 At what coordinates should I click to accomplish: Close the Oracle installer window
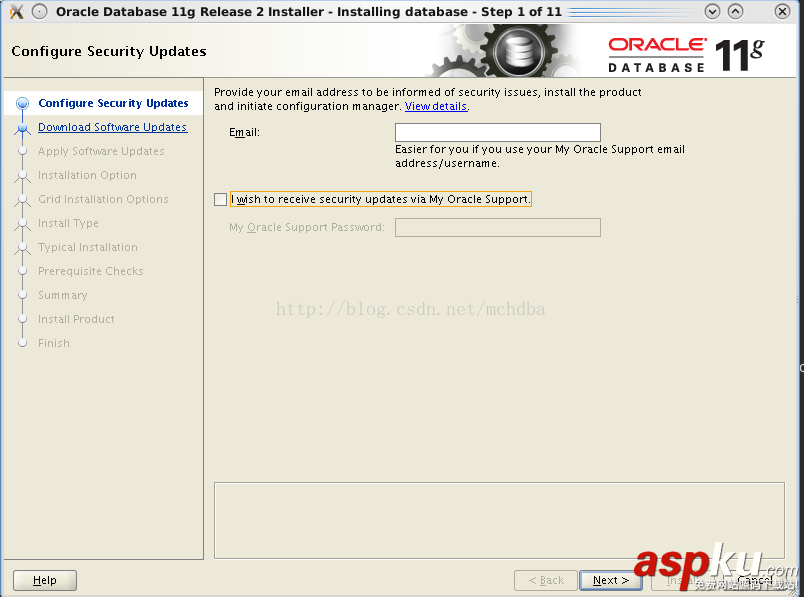(x=782, y=11)
